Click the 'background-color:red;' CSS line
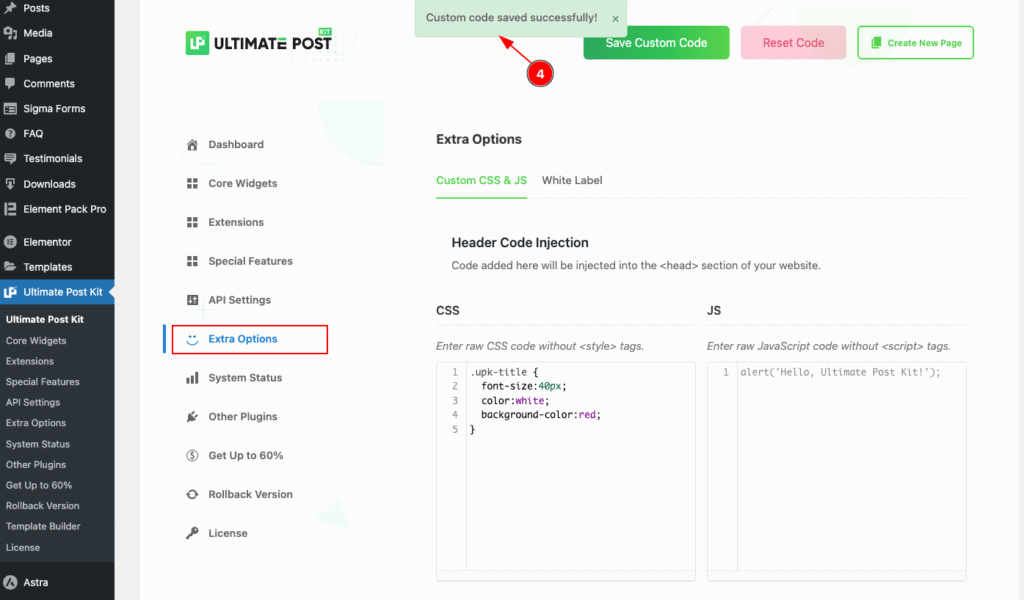This screenshot has height=600, width=1024. coord(541,415)
